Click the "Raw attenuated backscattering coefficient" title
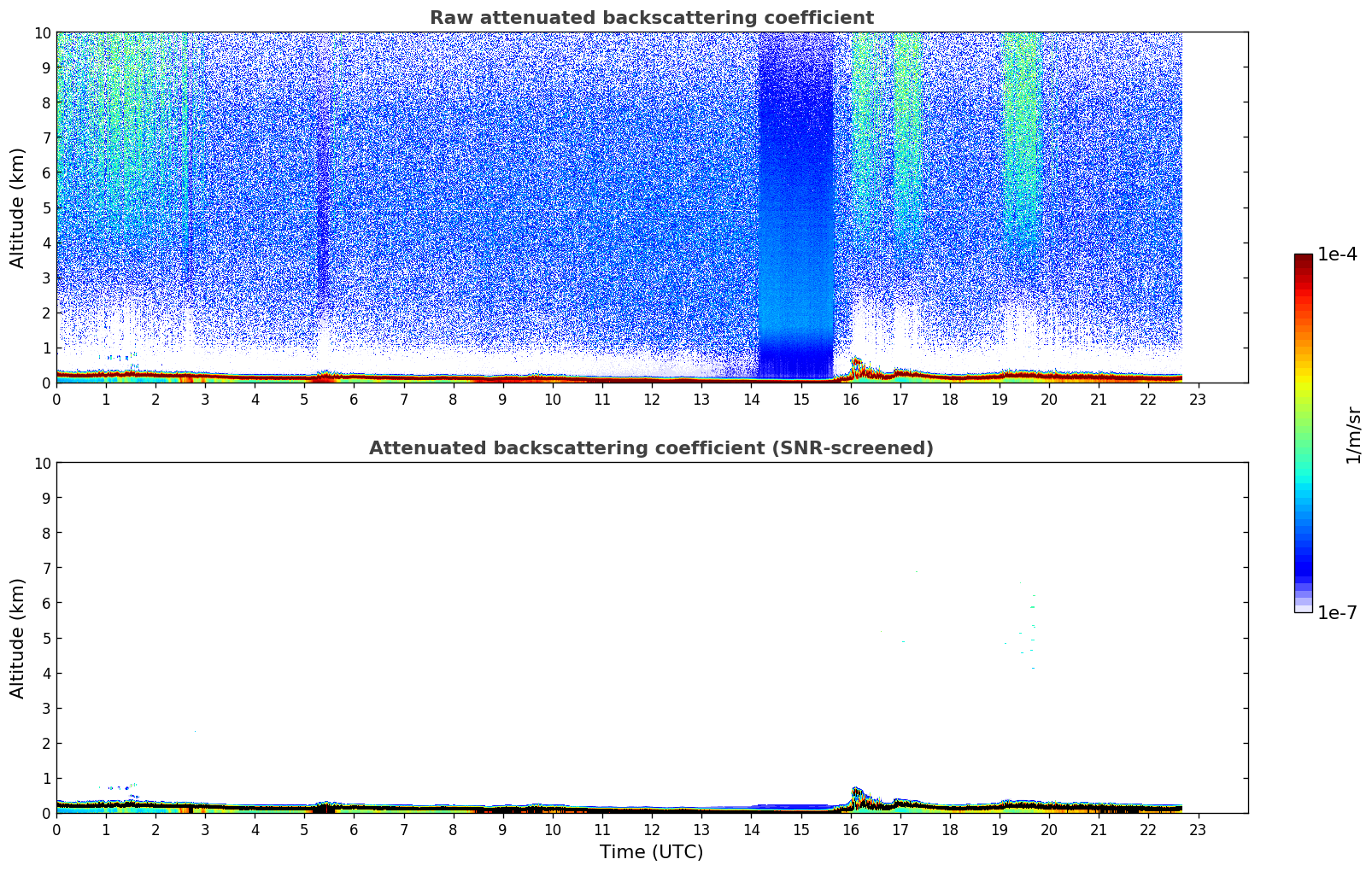Viewport: 1372px width, 871px height. click(651, 18)
